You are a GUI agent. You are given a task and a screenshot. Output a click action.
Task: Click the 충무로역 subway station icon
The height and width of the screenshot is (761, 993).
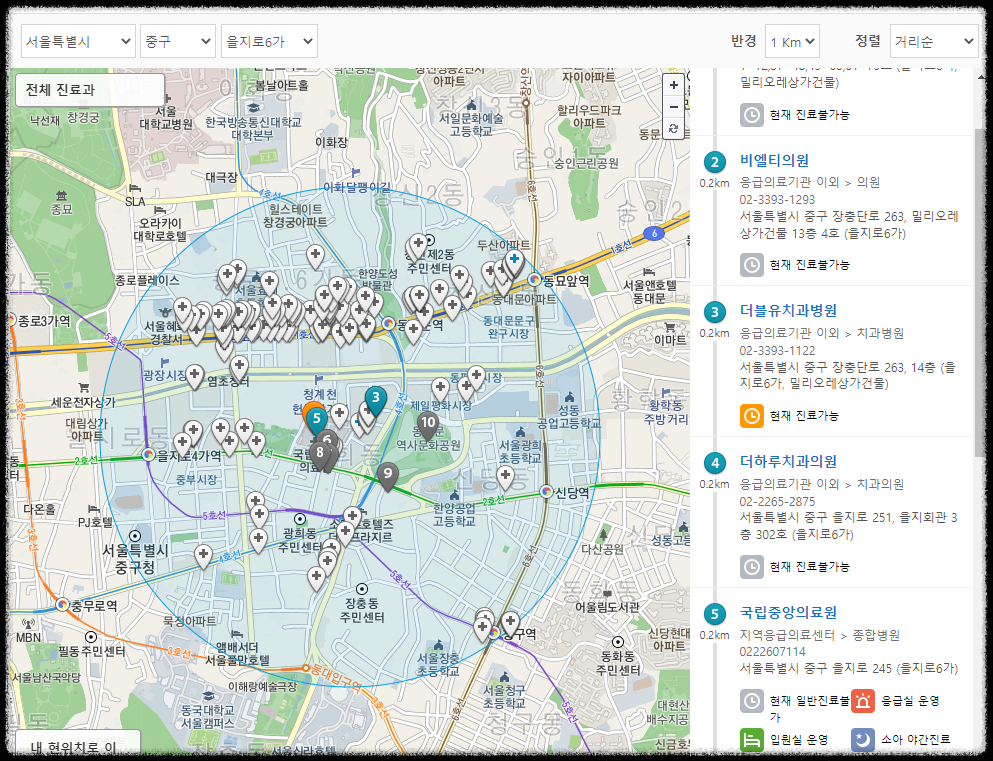(x=62, y=605)
